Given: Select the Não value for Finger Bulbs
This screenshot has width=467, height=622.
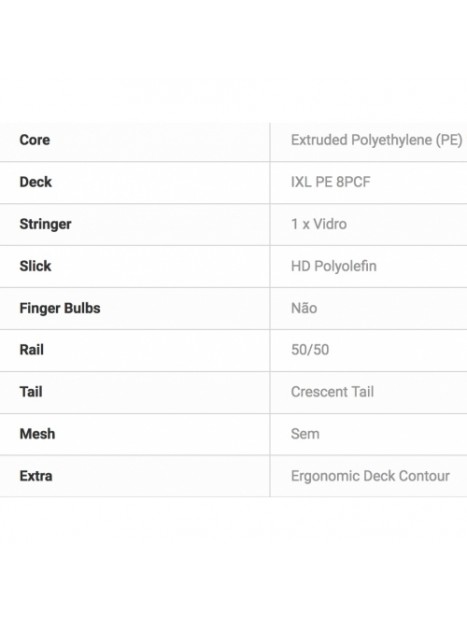Looking at the screenshot, I should 304,308.
